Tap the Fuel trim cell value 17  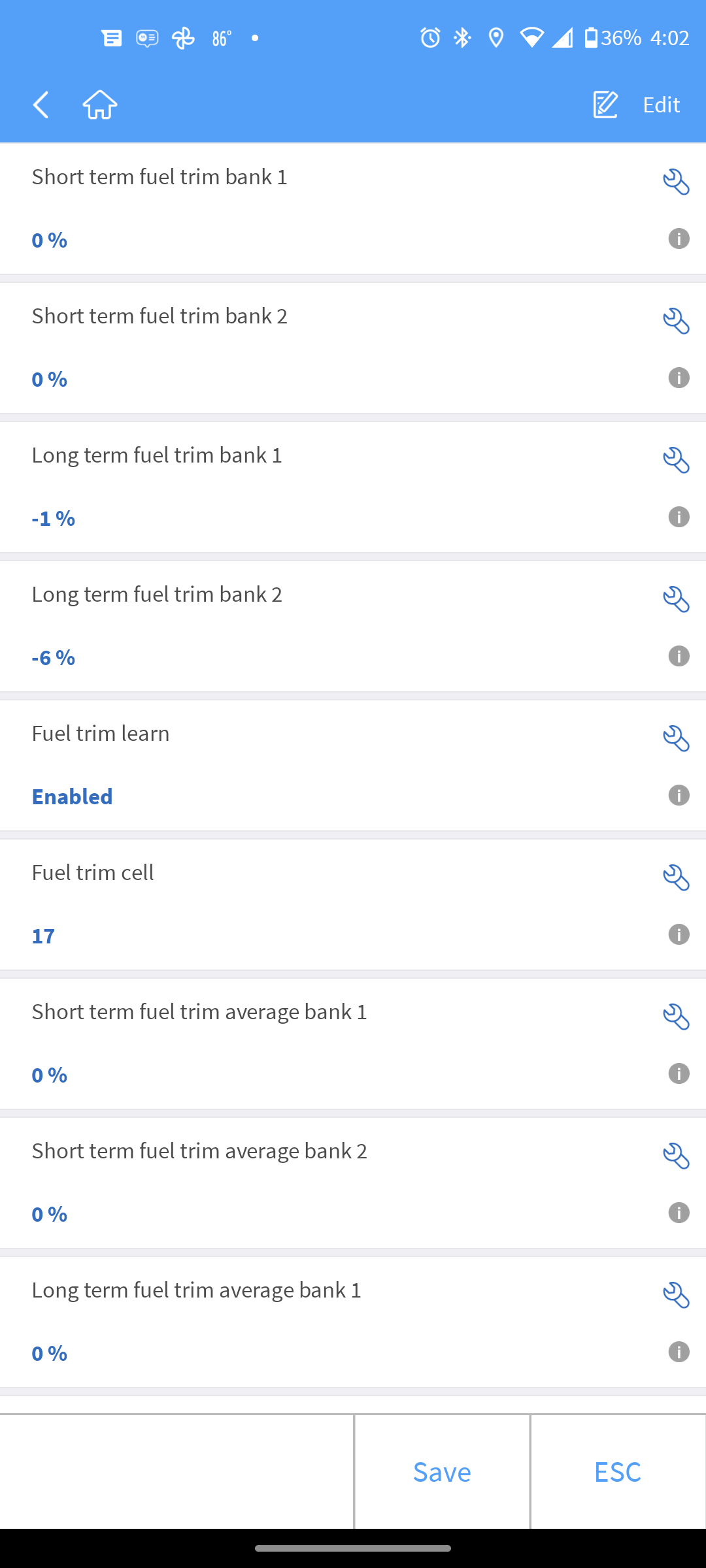44,936
